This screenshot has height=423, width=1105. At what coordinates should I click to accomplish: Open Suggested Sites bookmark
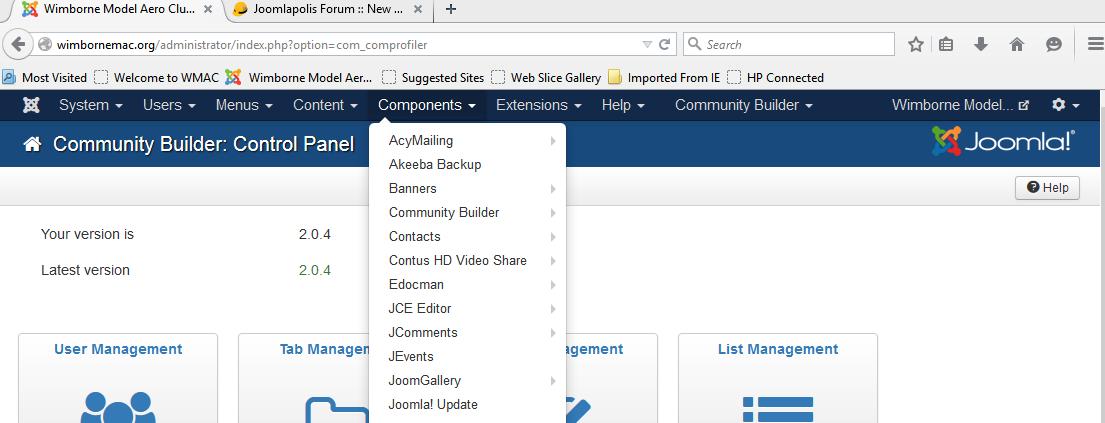tap(433, 78)
